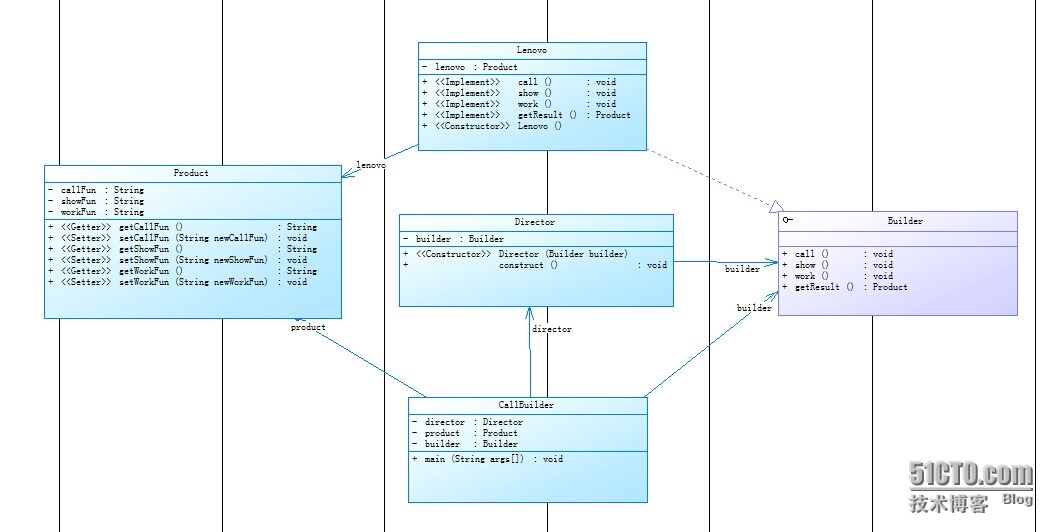The image size is (1052, 532).
Task: Click Director's 'builder : Builder' attribute
Action: click(453, 239)
